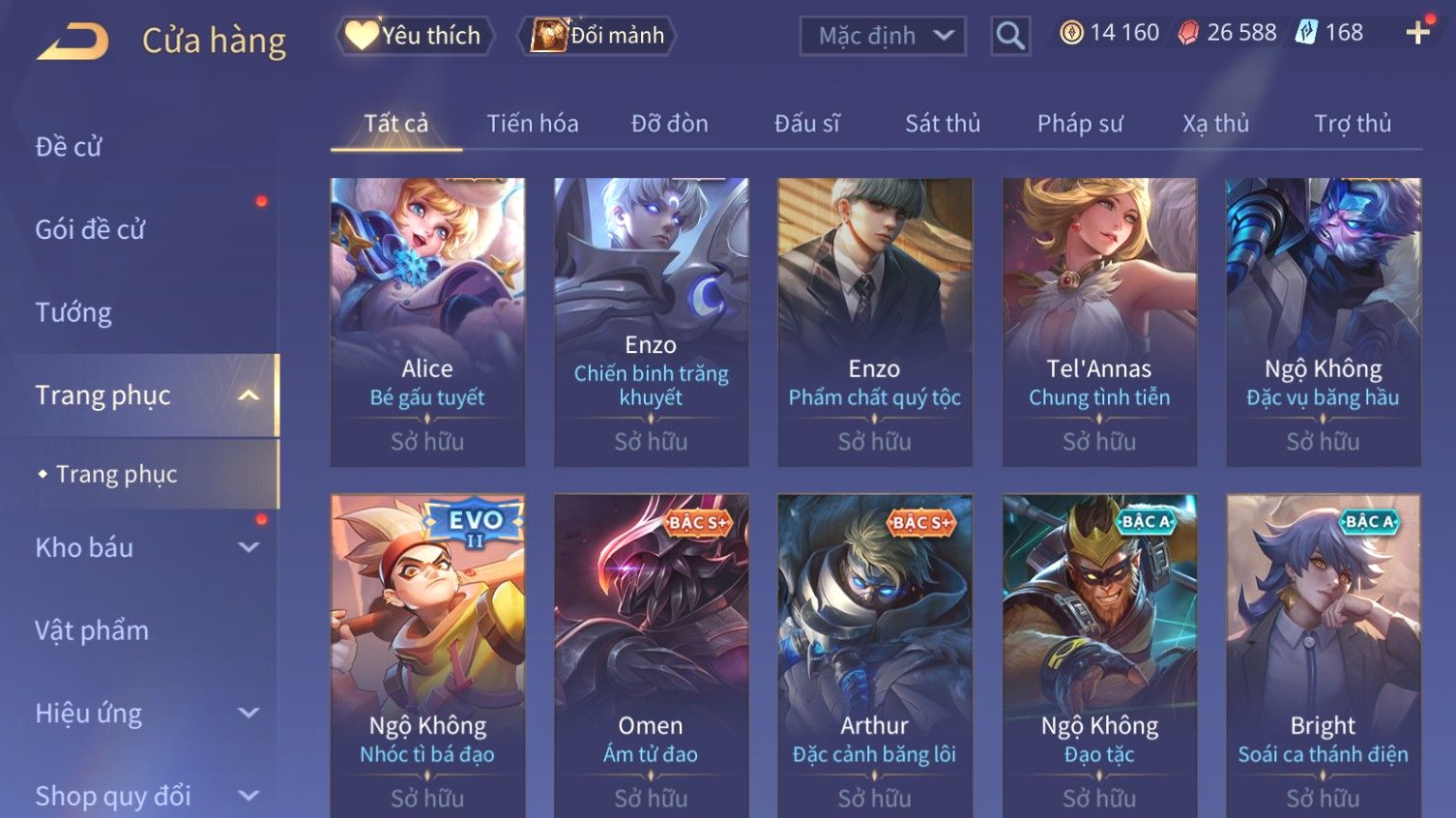Collapse the Trang phục sidebar section
Image resolution: width=1456 pixels, height=818 pixels.
click(248, 395)
